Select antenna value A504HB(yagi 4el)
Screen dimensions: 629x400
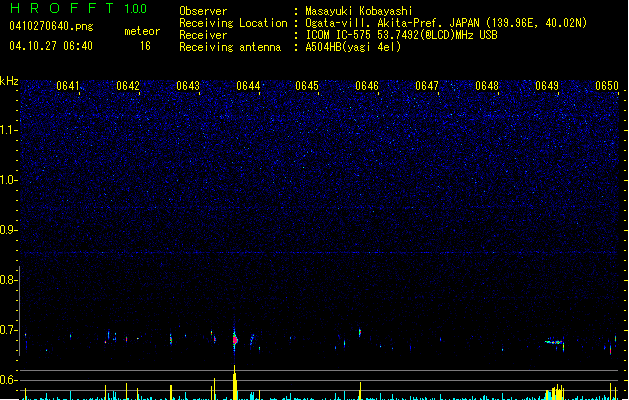click(x=353, y=47)
